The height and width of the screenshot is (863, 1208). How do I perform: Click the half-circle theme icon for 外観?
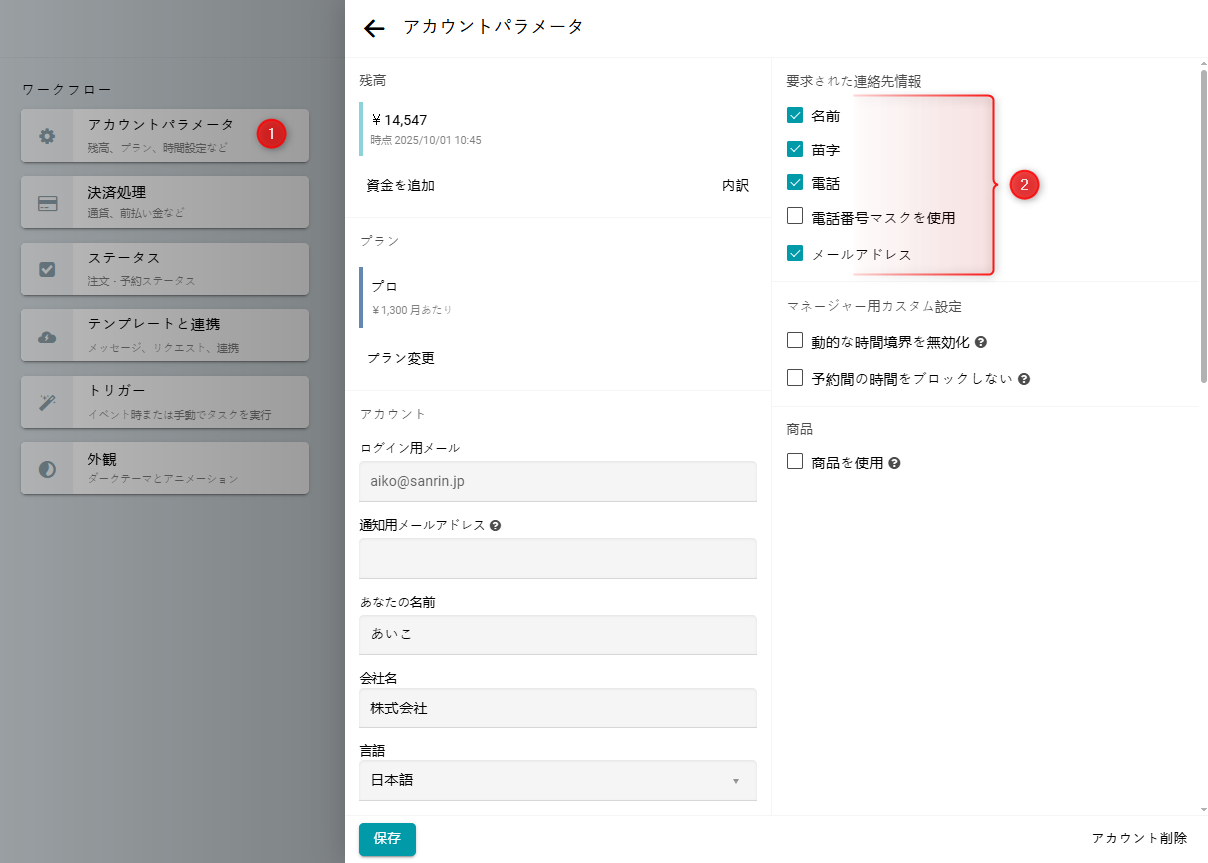[x=47, y=469]
